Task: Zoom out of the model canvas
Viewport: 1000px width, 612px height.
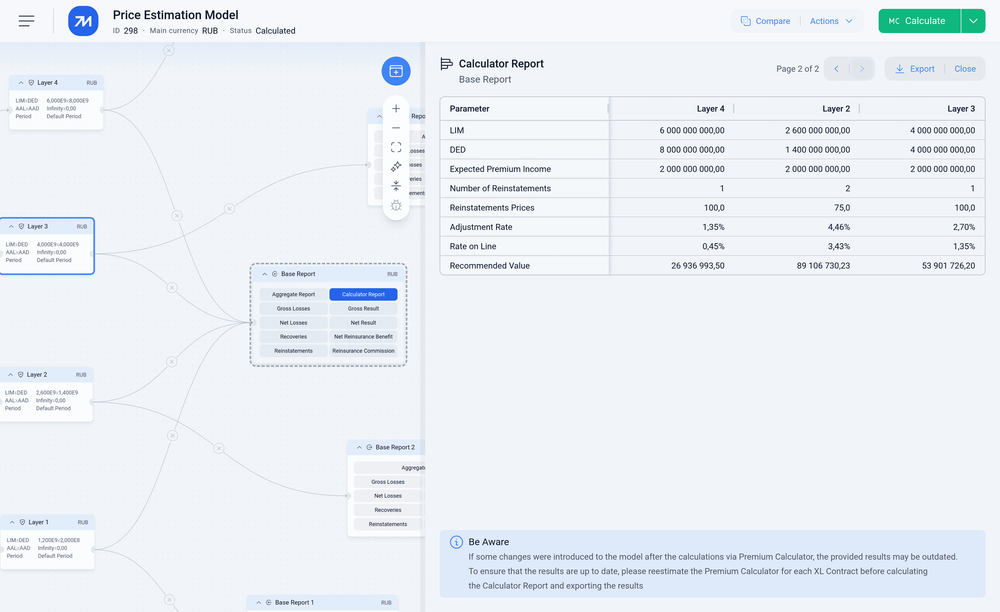Action: pos(396,128)
